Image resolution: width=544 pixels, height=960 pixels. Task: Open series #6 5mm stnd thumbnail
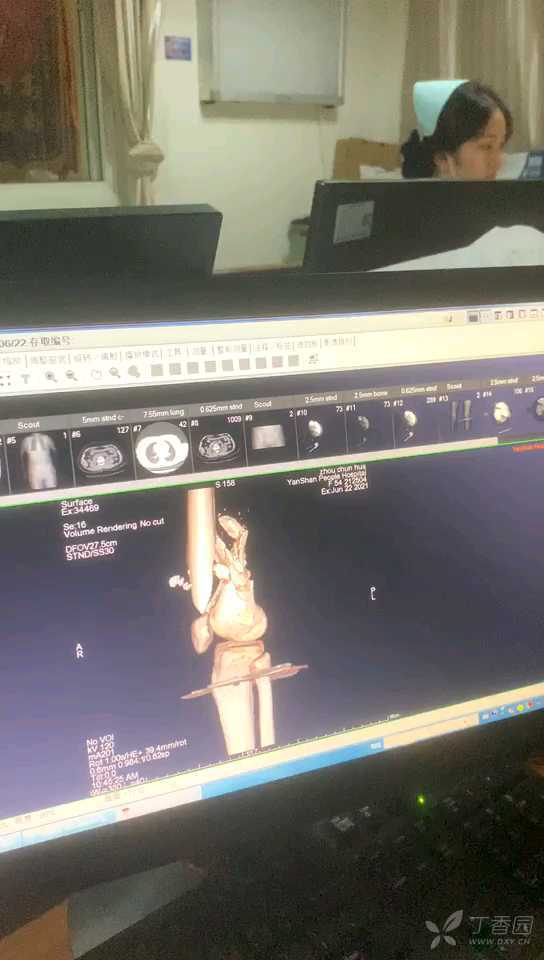pos(102,456)
